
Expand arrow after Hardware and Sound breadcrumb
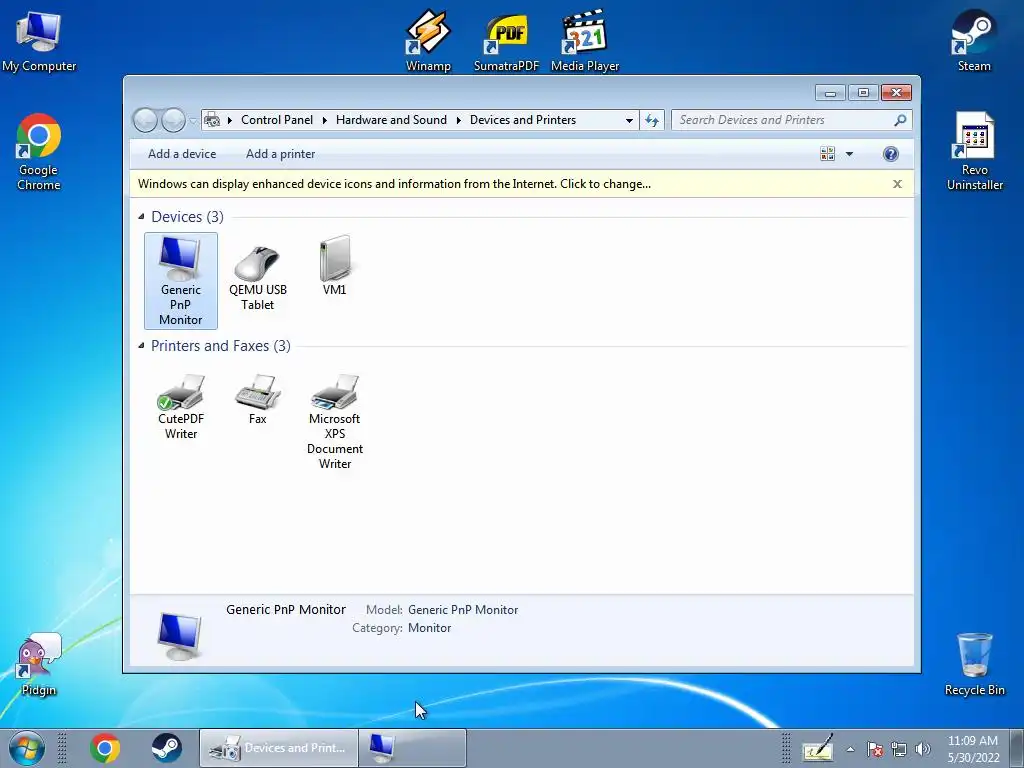coord(458,120)
